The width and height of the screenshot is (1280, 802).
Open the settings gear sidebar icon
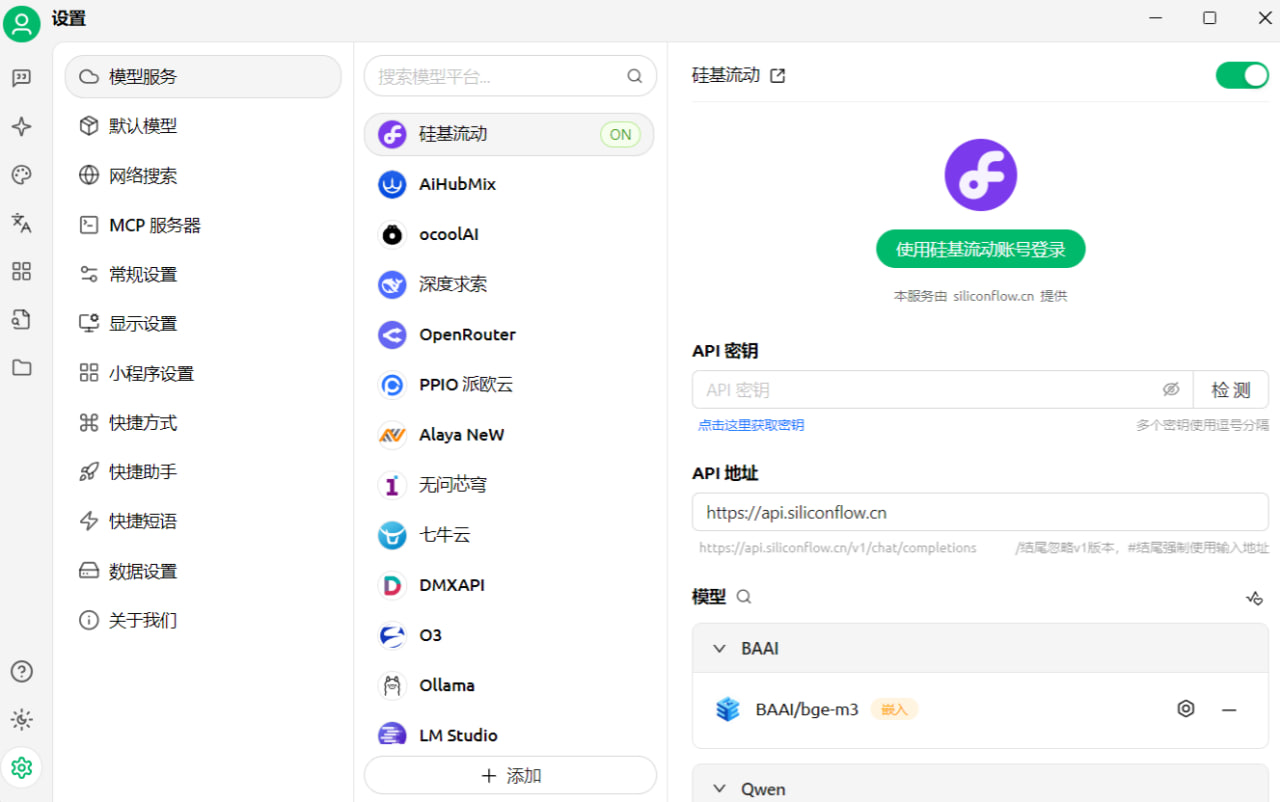tap(21, 768)
